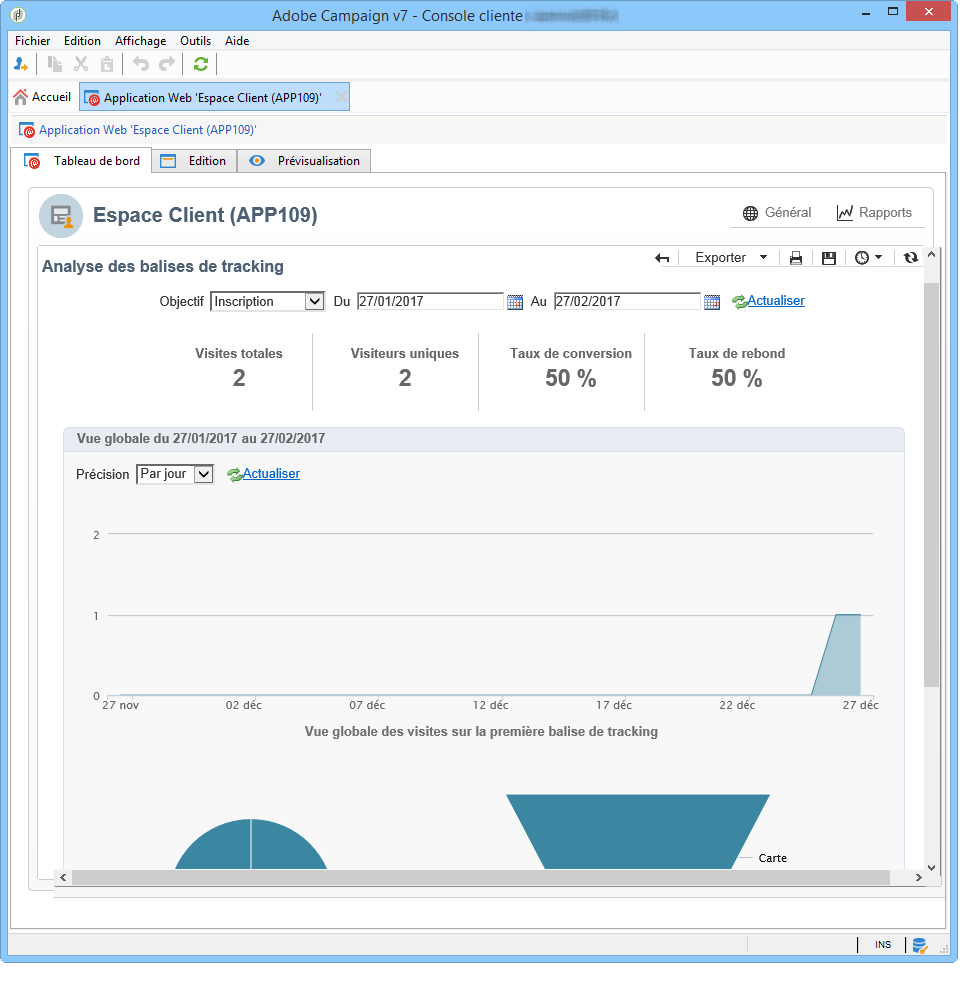Image resolution: width=980 pixels, height=988 pixels.
Task: Switch to the Edition tab
Action: 194,161
